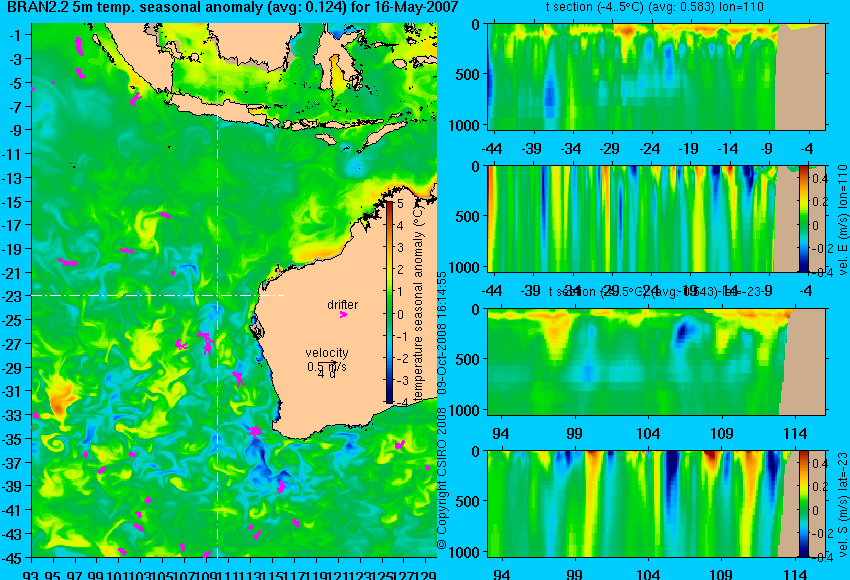Screen dimensions: 850x580
Task: Select the 'velocity' legend label
Action: [x=327, y=353]
